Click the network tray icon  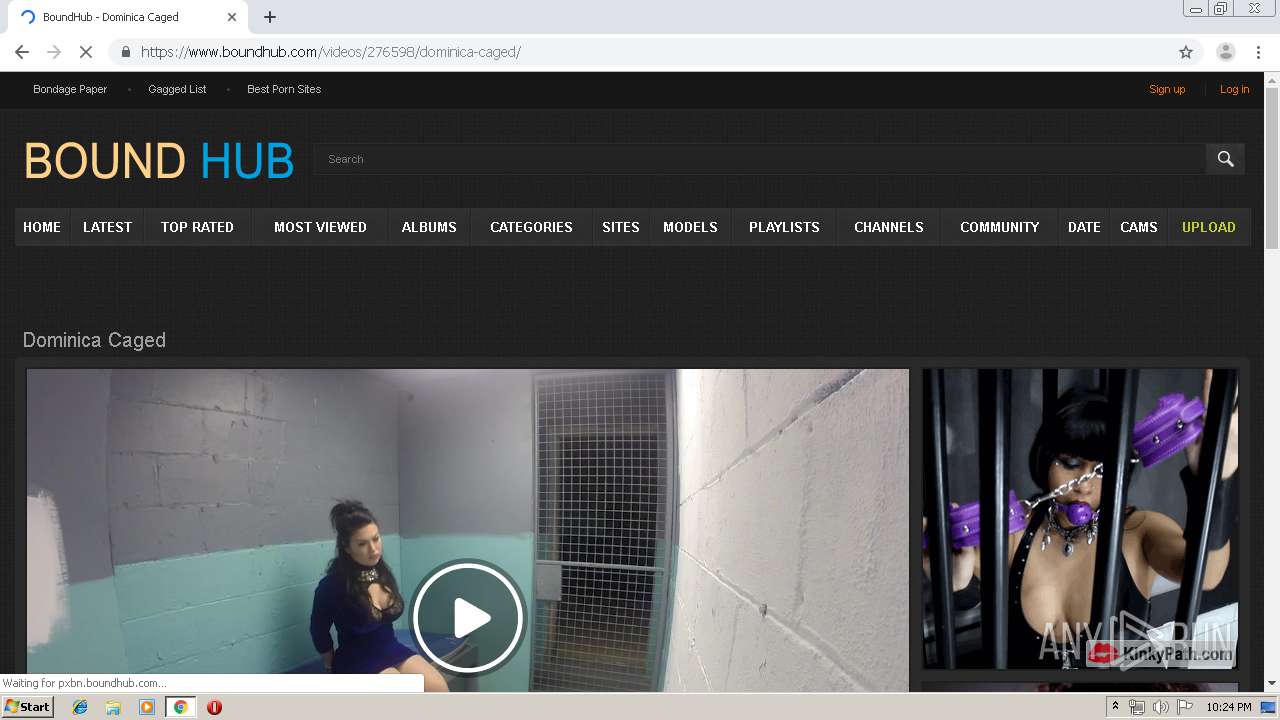click(1137, 707)
